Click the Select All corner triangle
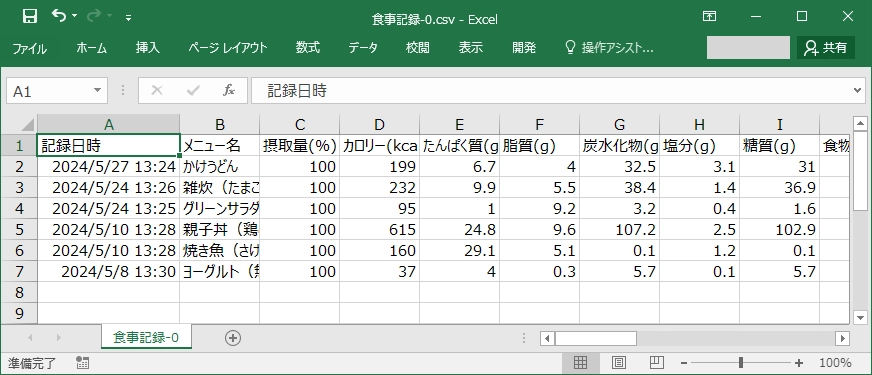This screenshot has height=375, width=872. coord(27,124)
